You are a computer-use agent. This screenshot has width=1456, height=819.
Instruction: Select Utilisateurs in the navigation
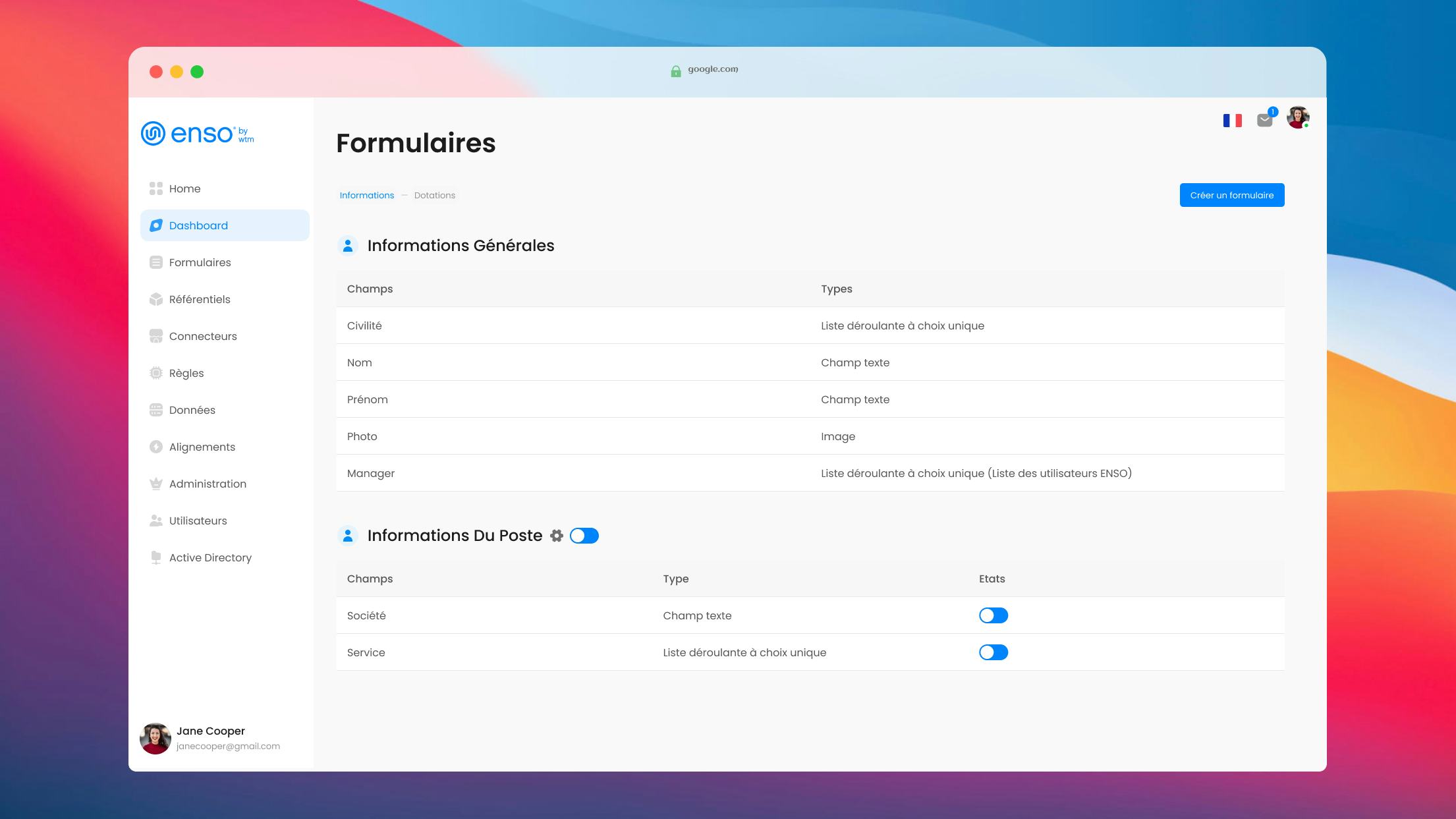pos(198,521)
